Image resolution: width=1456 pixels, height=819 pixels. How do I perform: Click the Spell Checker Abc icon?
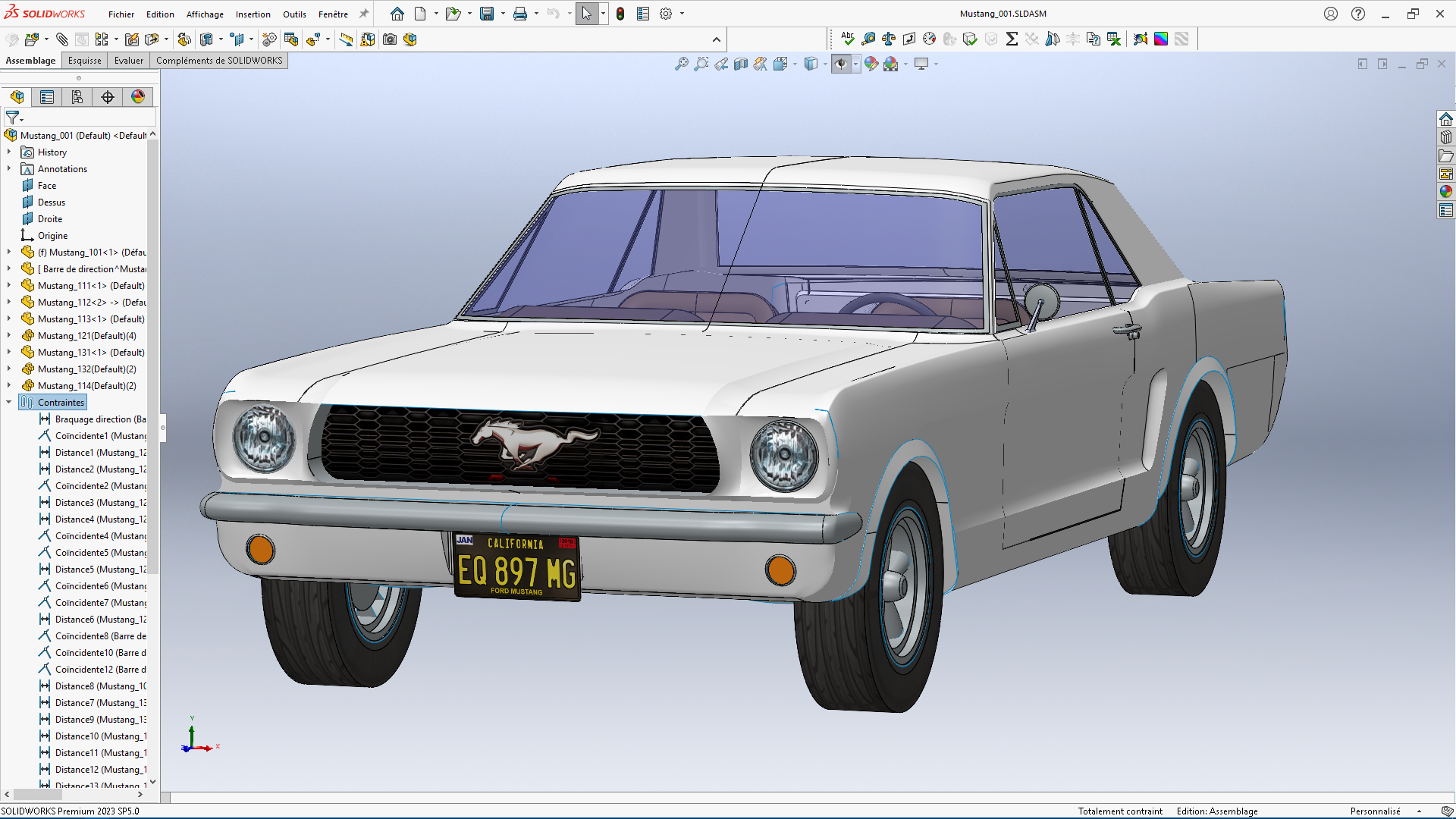coord(848,39)
